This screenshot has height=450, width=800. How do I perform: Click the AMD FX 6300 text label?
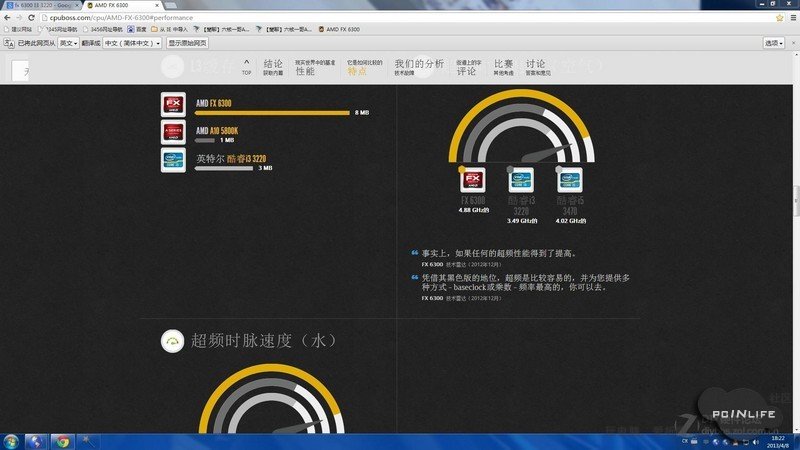213,103
